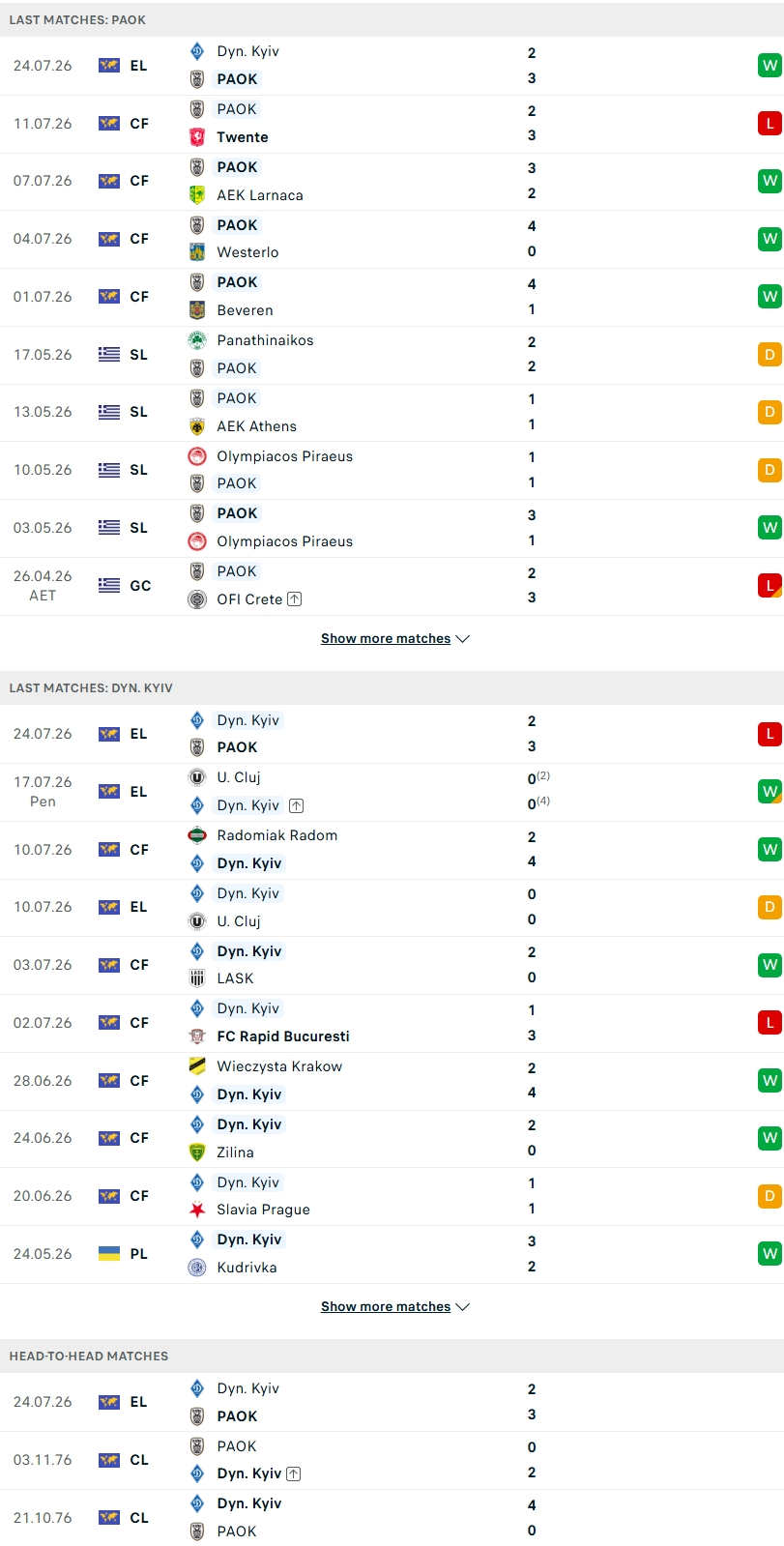
Task: Click the Slavia Prague red star logo
Action: (197, 1210)
